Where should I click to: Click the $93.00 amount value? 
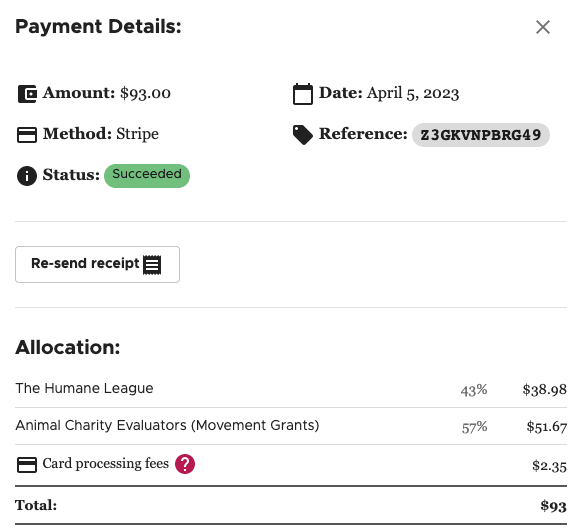coord(145,93)
